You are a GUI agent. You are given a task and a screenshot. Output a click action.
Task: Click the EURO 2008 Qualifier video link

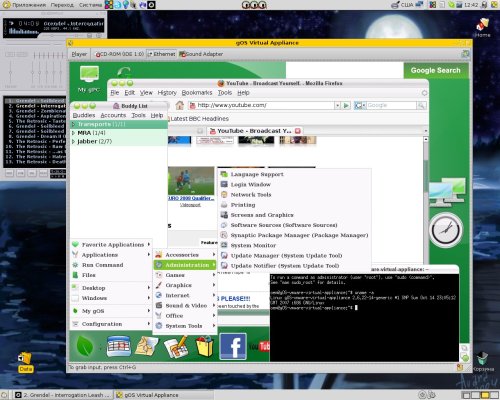click(191, 198)
